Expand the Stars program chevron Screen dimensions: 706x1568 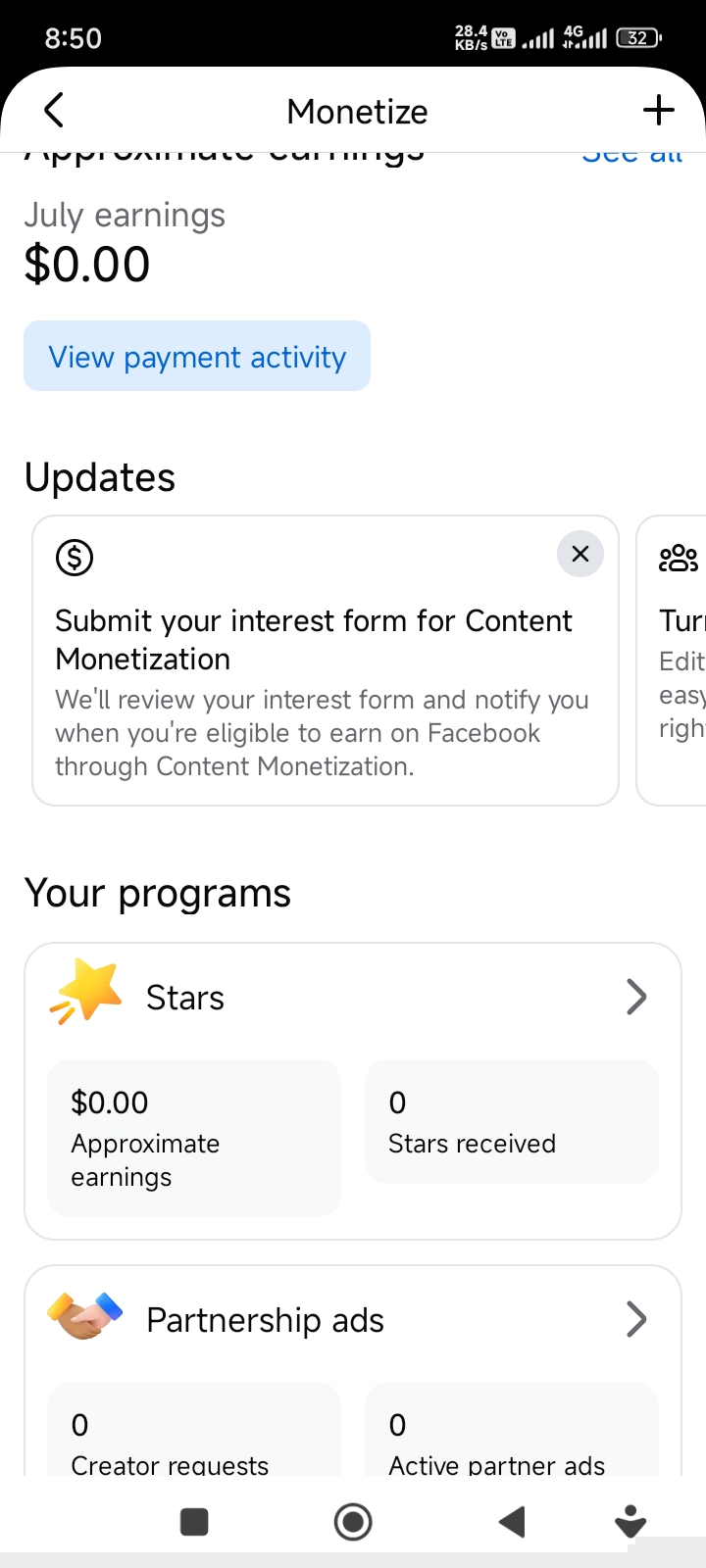pyautogui.click(x=636, y=998)
